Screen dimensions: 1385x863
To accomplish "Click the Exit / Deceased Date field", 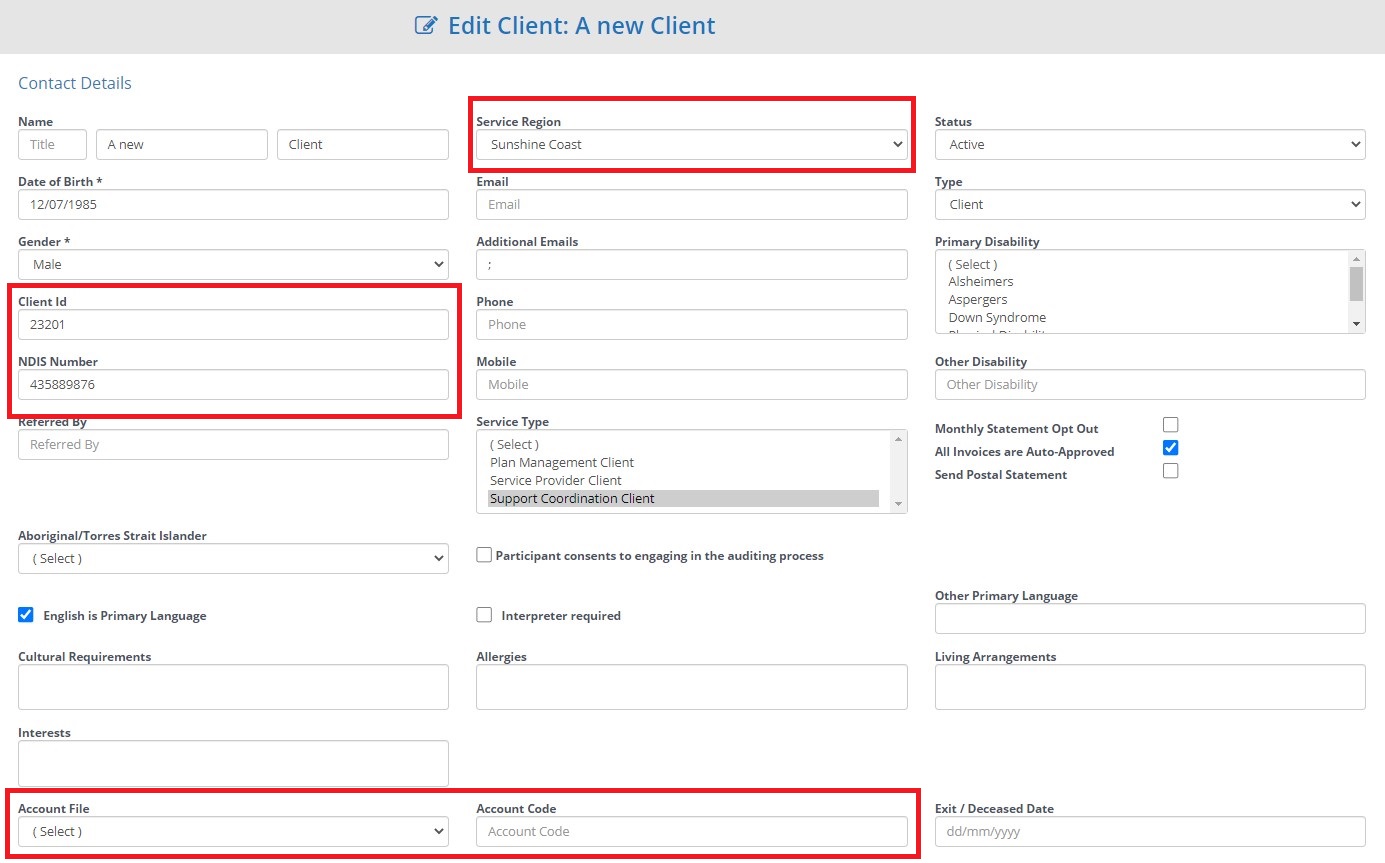I will click(x=1148, y=831).
